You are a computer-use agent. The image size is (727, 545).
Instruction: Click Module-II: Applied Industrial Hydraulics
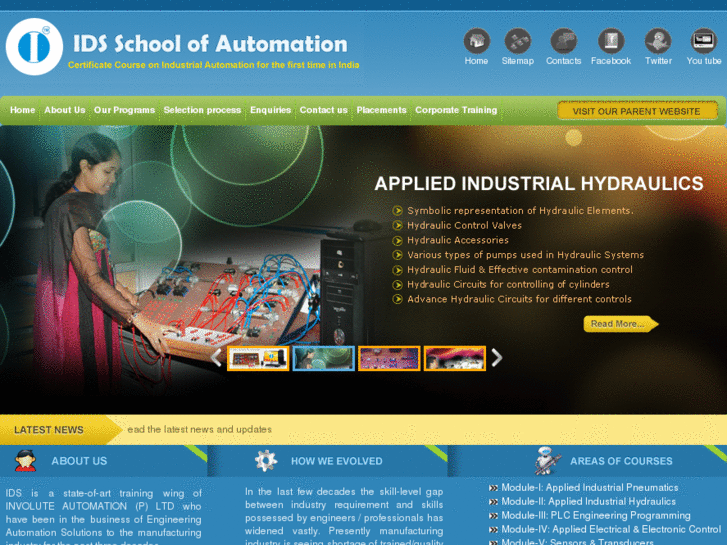point(588,501)
